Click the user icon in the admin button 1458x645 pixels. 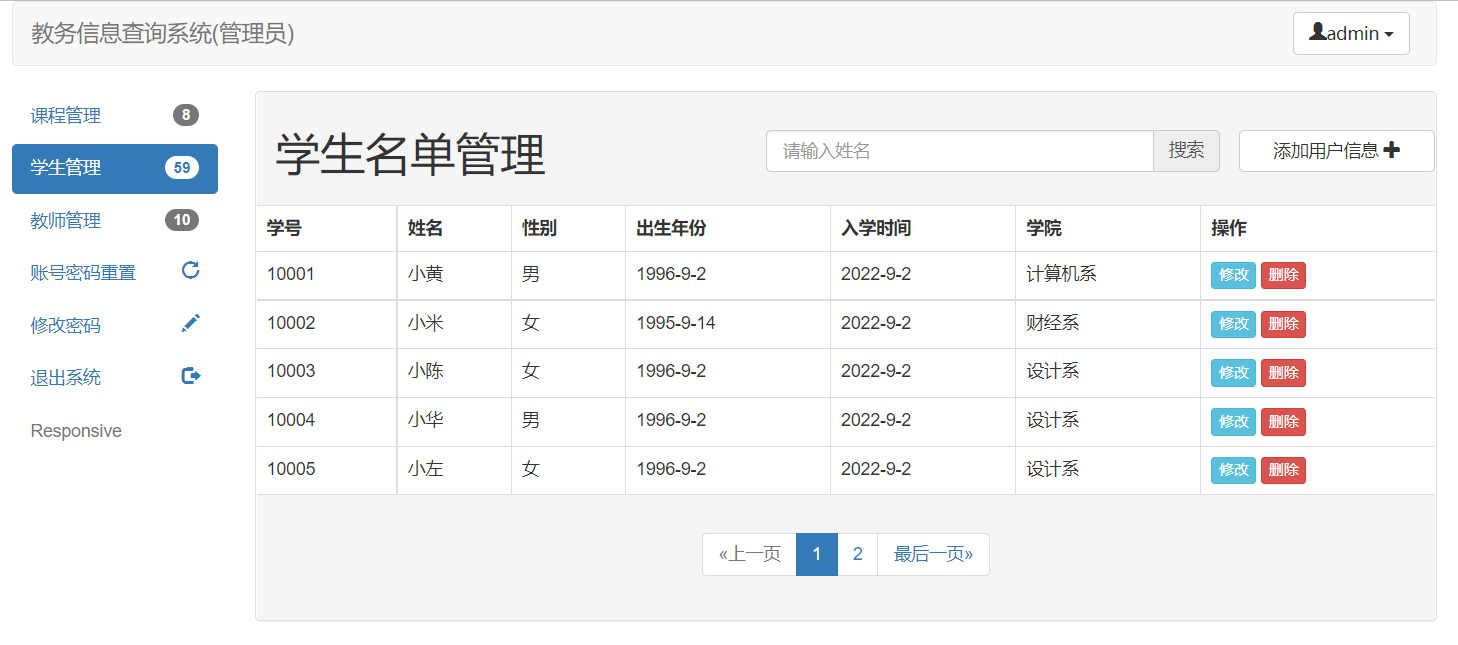tap(1318, 31)
